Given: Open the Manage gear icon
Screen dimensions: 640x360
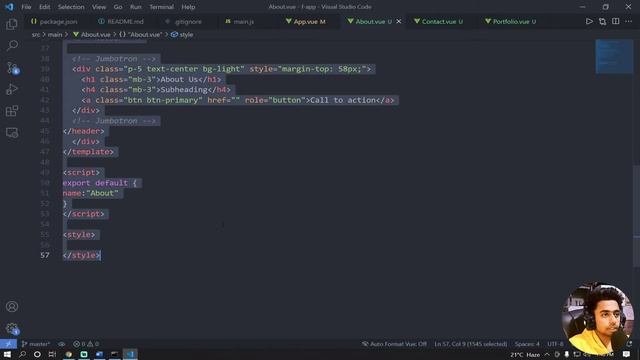Looking at the screenshot, I should tap(12, 328).
